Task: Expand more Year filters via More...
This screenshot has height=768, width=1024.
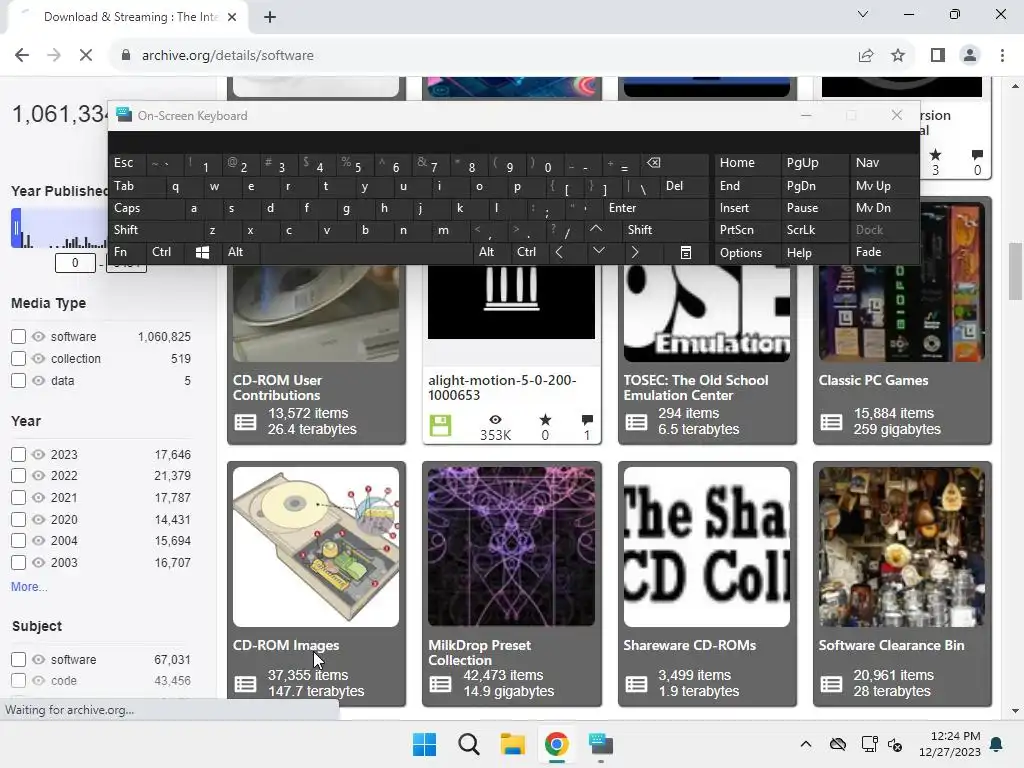Action: [29, 586]
